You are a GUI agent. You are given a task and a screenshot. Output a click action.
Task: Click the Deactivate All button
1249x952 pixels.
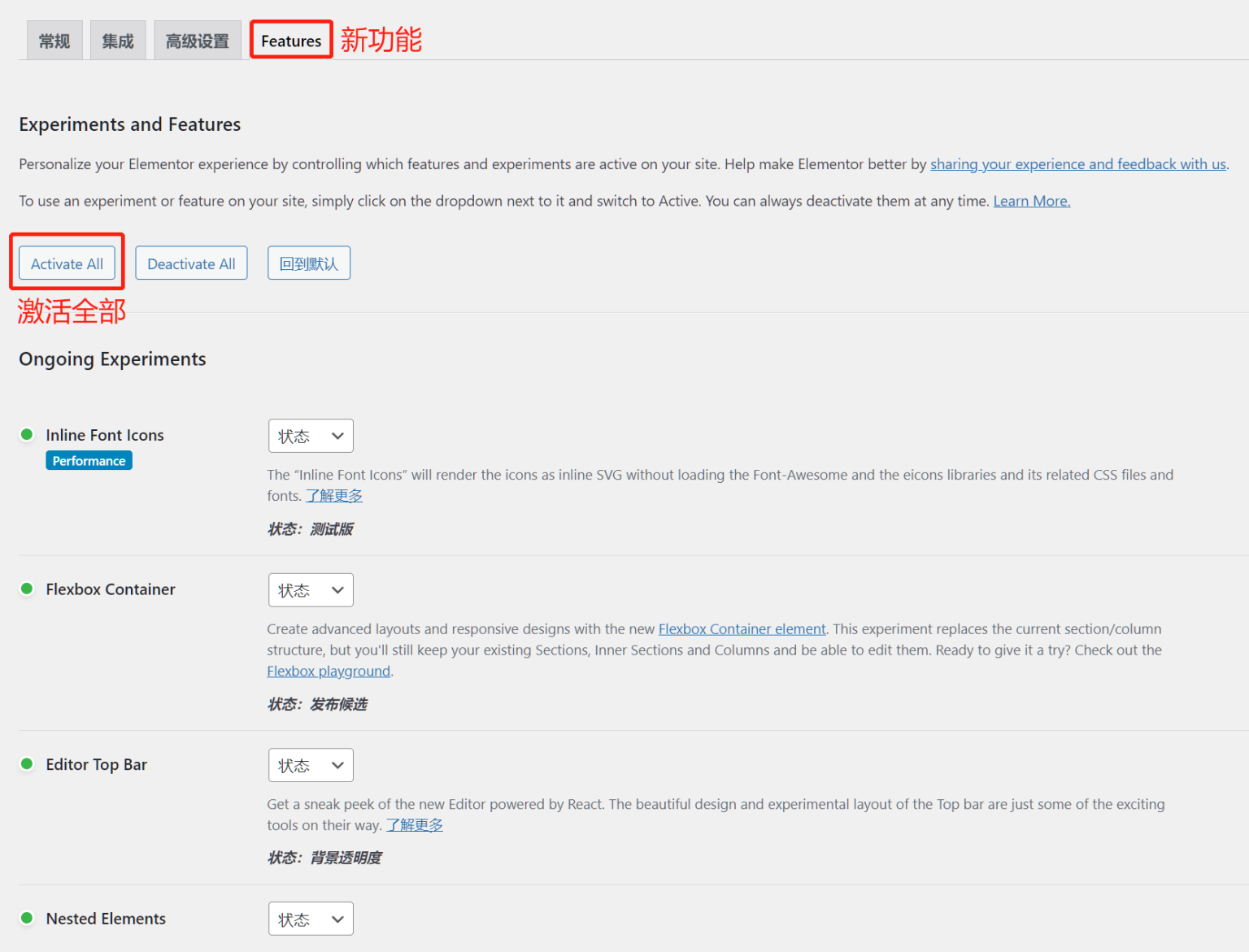191,263
